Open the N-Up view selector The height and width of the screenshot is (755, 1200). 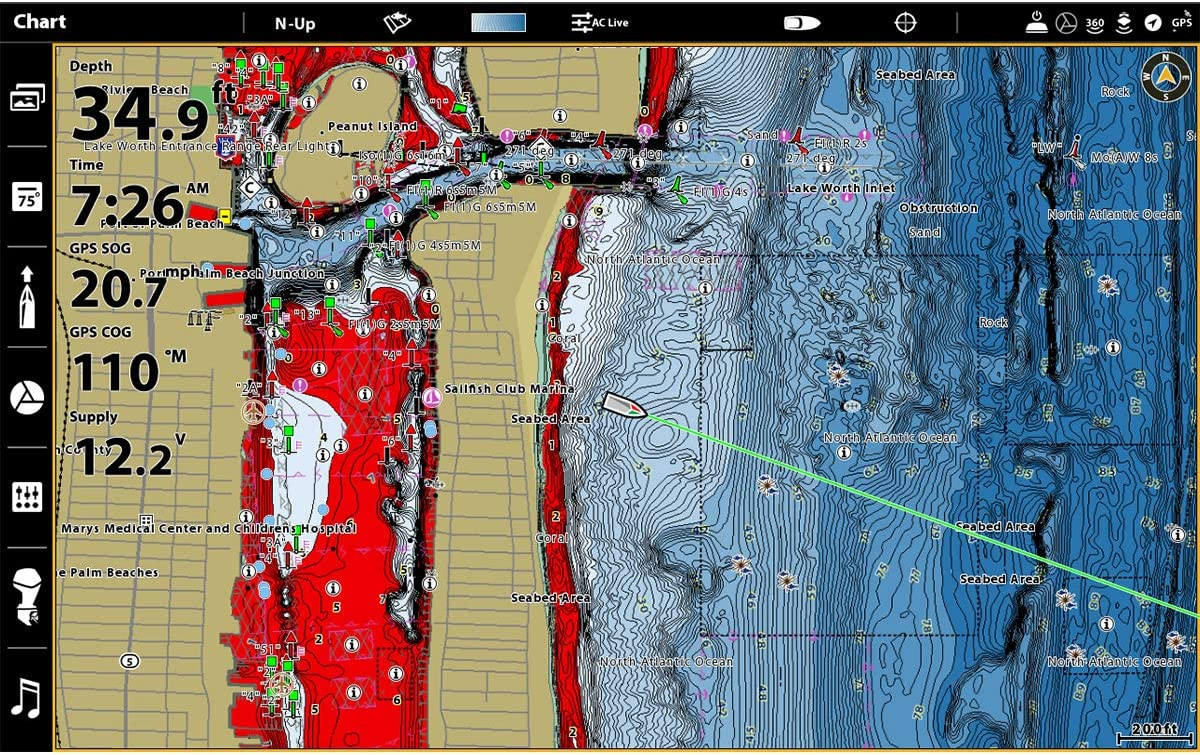294,21
